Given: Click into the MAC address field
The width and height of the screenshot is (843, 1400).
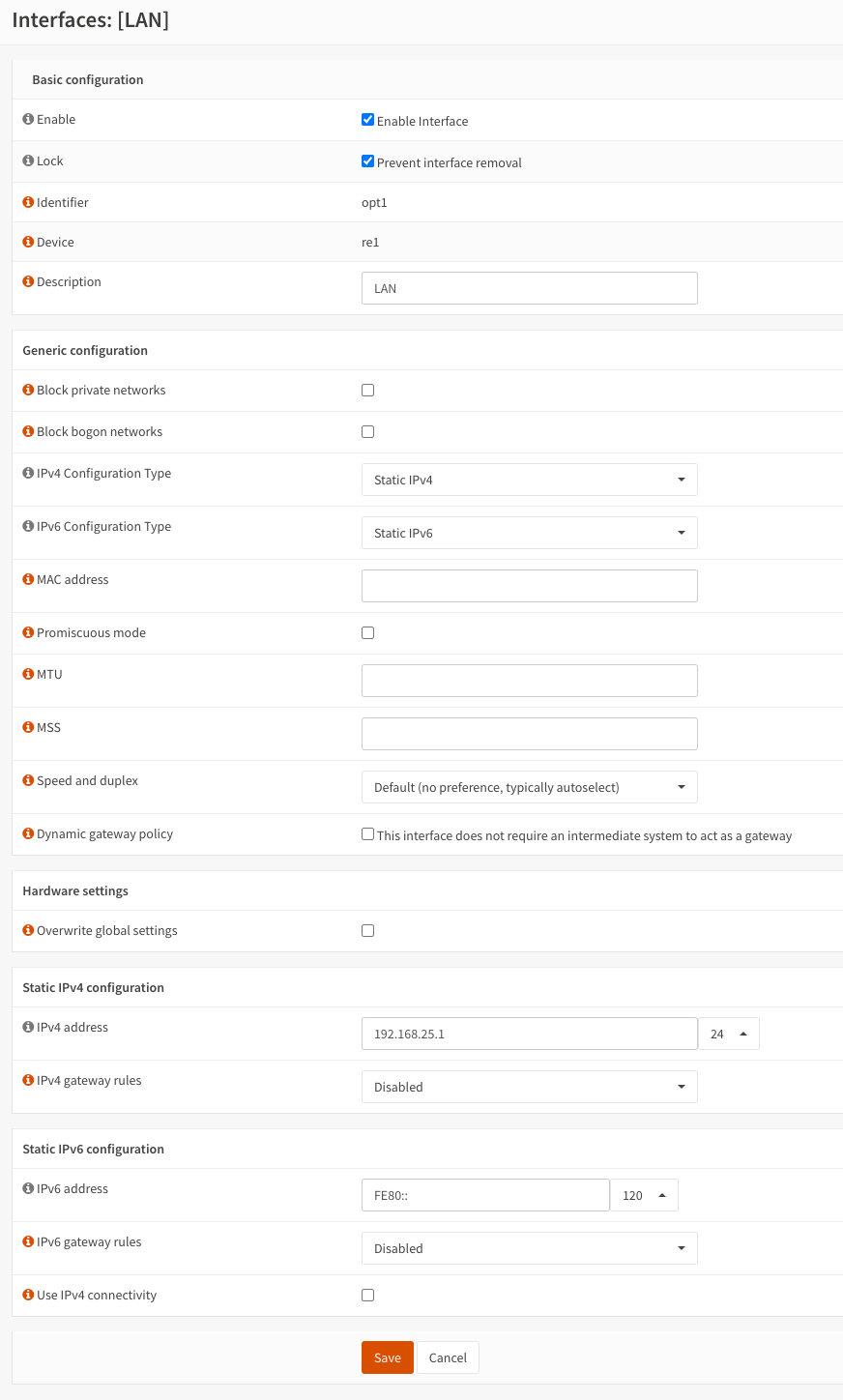Looking at the screenshot, I should coord(530,586).
